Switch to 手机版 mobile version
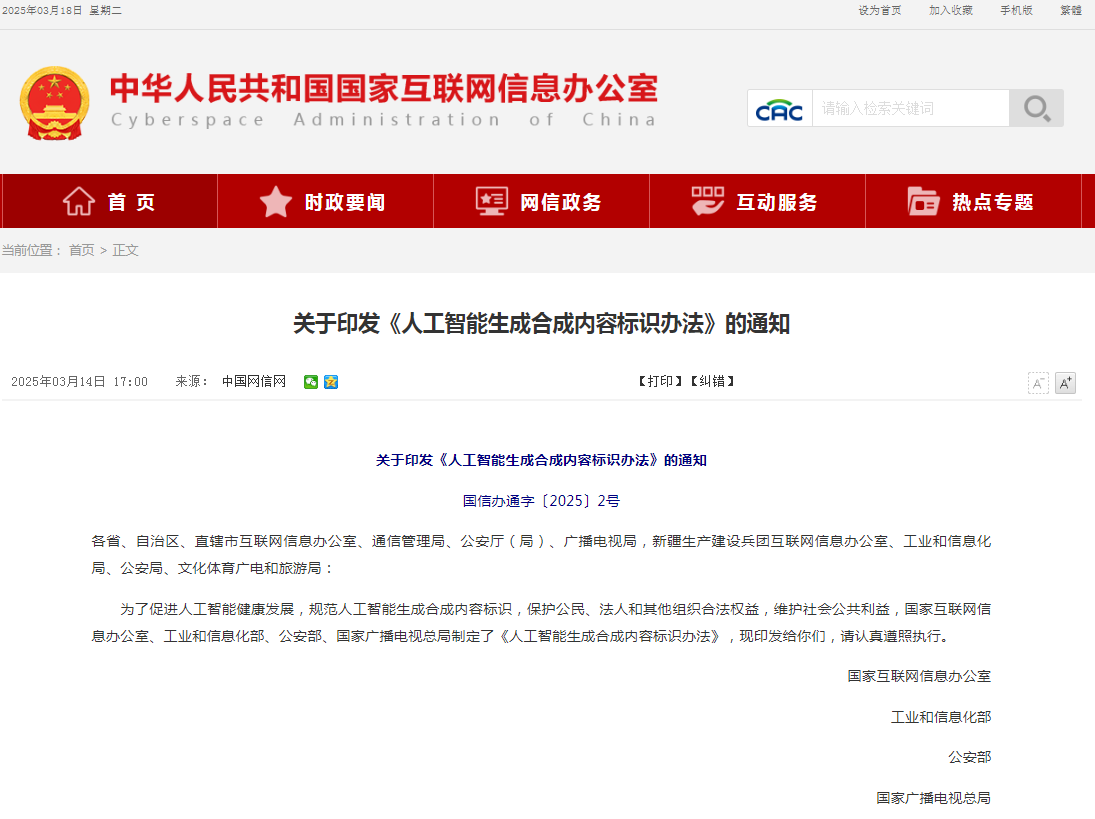This screenshot has height=819, width=1095. click(1016, 10)
